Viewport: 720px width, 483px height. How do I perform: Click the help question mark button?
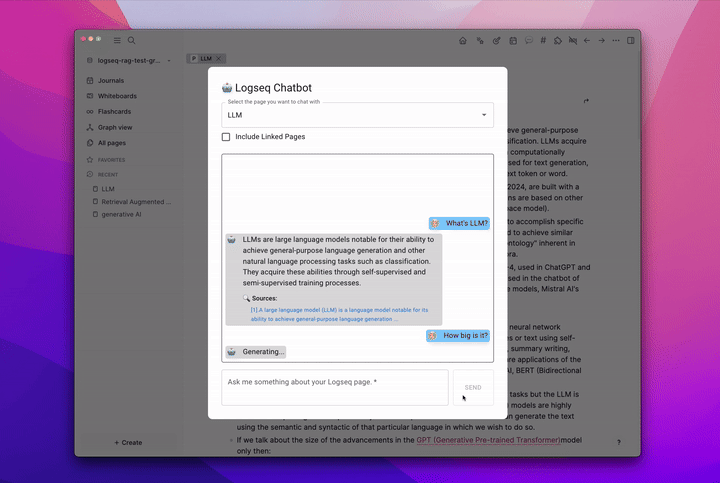pyautogui.click(x=619, y=442)
